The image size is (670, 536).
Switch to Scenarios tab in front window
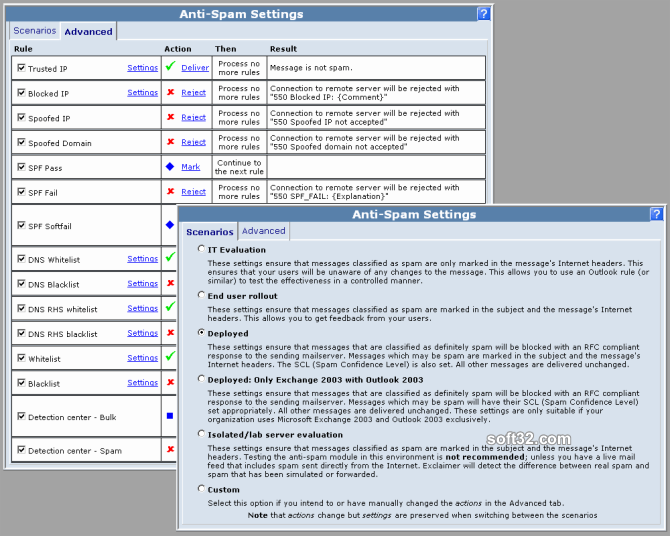(x=209, y=232)
